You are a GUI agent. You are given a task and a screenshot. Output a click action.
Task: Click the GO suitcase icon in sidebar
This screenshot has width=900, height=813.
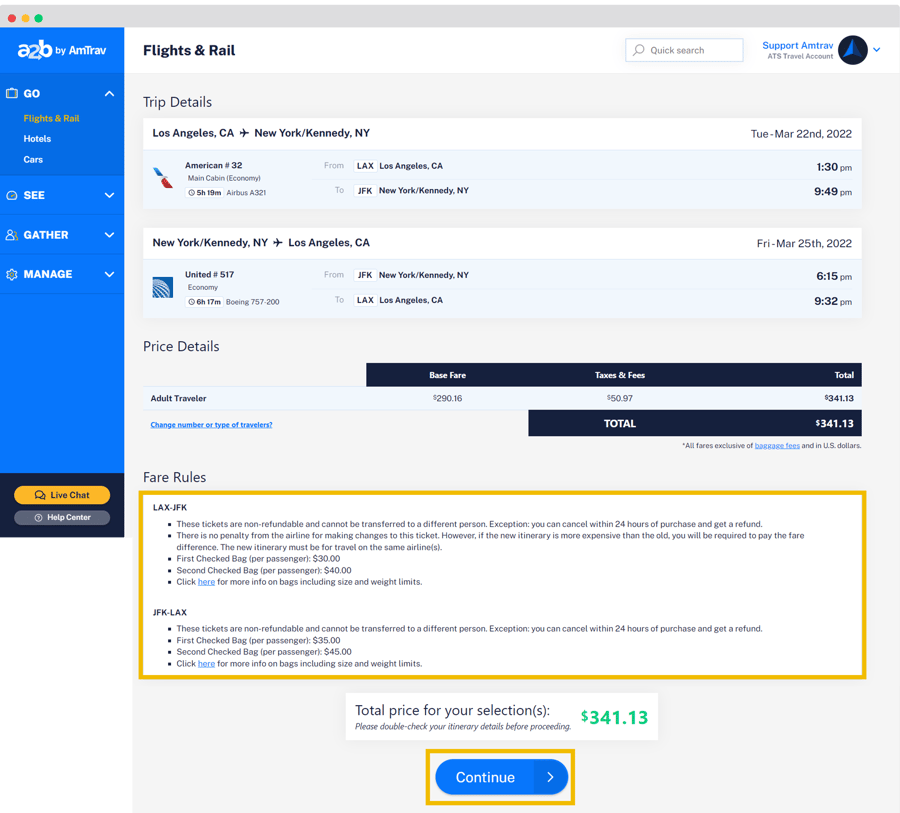[x=12, y=93]
